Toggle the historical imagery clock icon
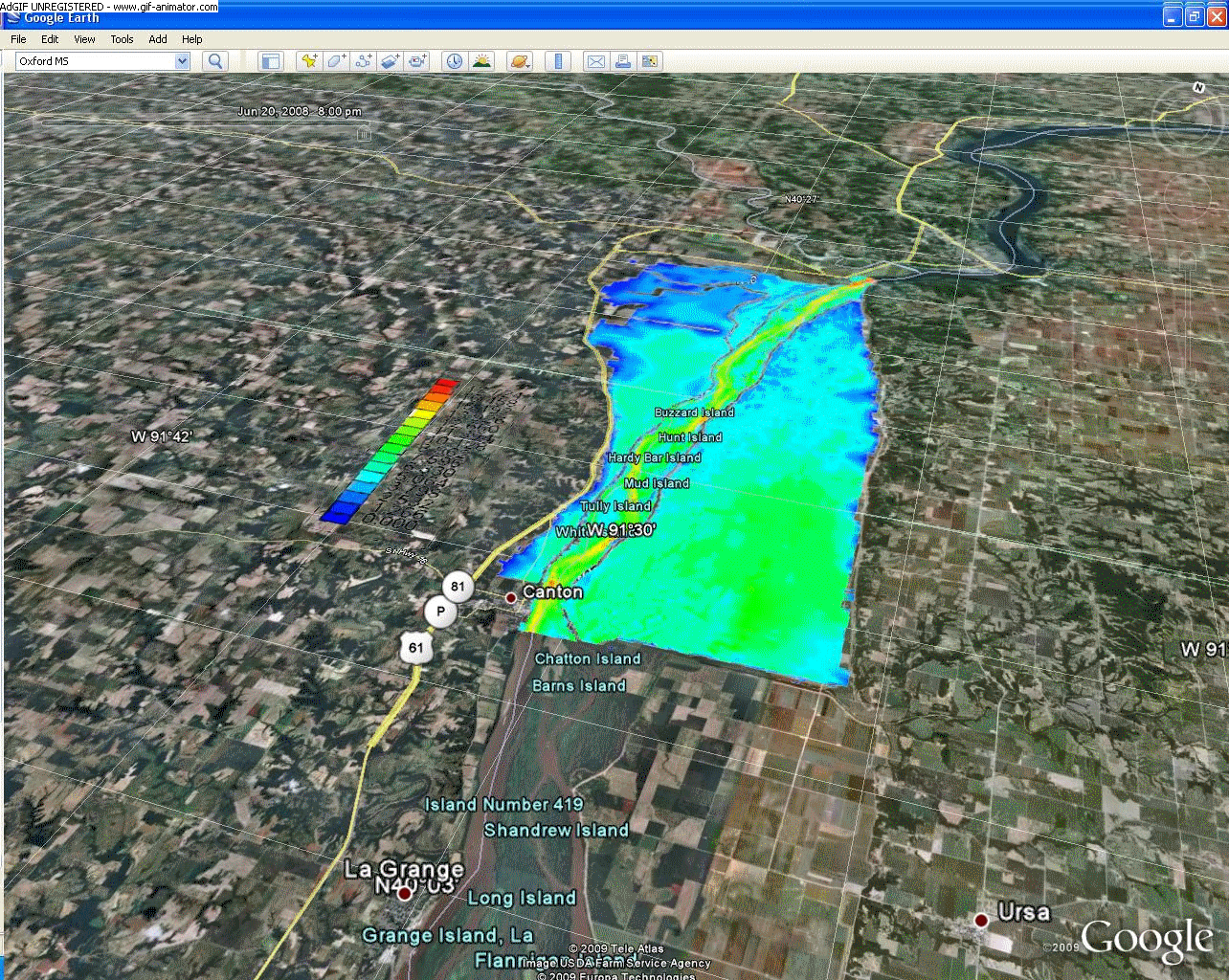Image resolution: width=1229 pixels, height=980 pixels. tap(454, 61)
